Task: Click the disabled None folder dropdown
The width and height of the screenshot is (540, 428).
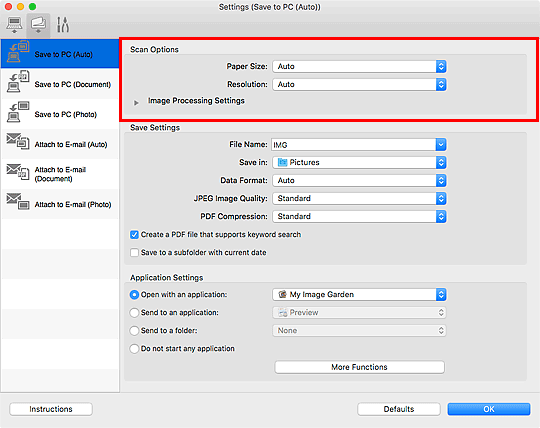Action: pyautogui.click(x=360, y=331)
